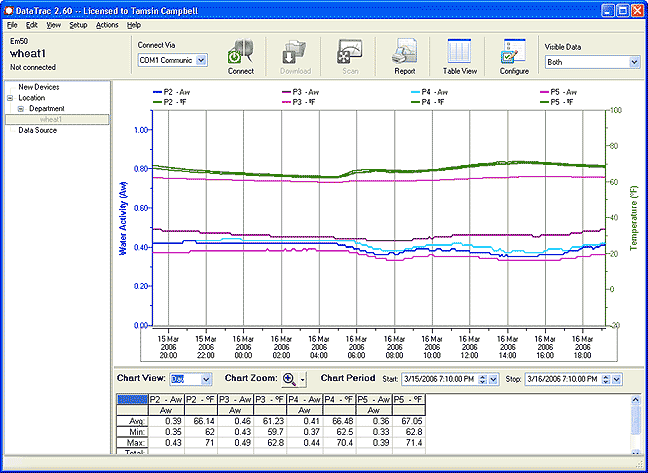This screenshot has width=648, height=473.
Task: Click the Download toolbar icon
Action: pos(295,52)
